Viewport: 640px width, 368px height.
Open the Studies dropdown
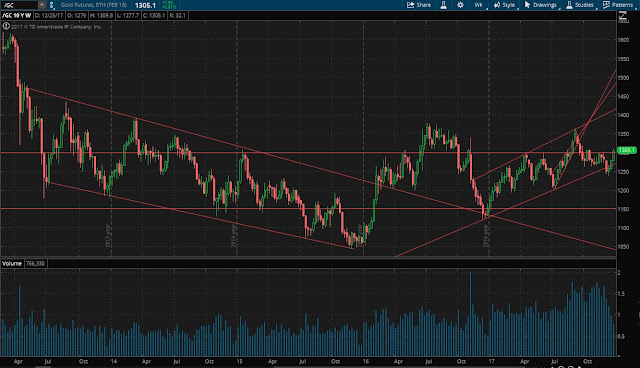point(580,5)
